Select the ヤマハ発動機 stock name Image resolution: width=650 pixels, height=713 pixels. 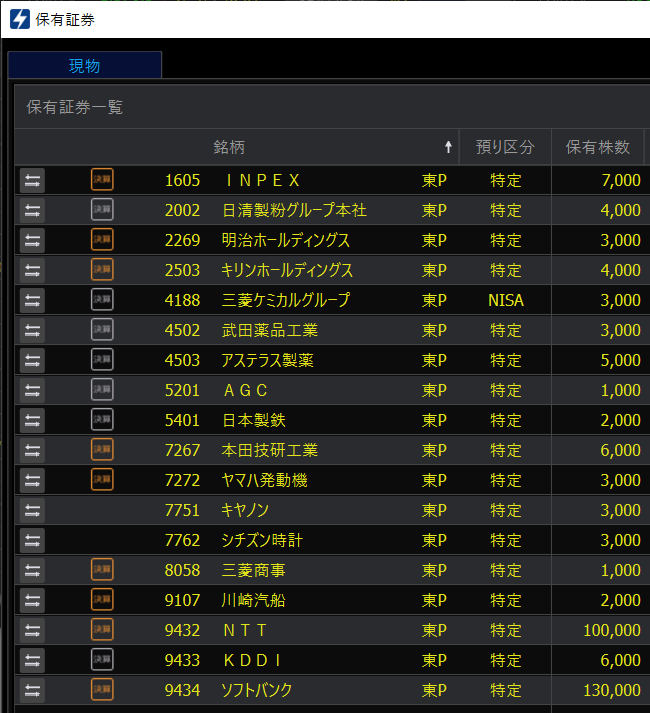click(265, 481)
